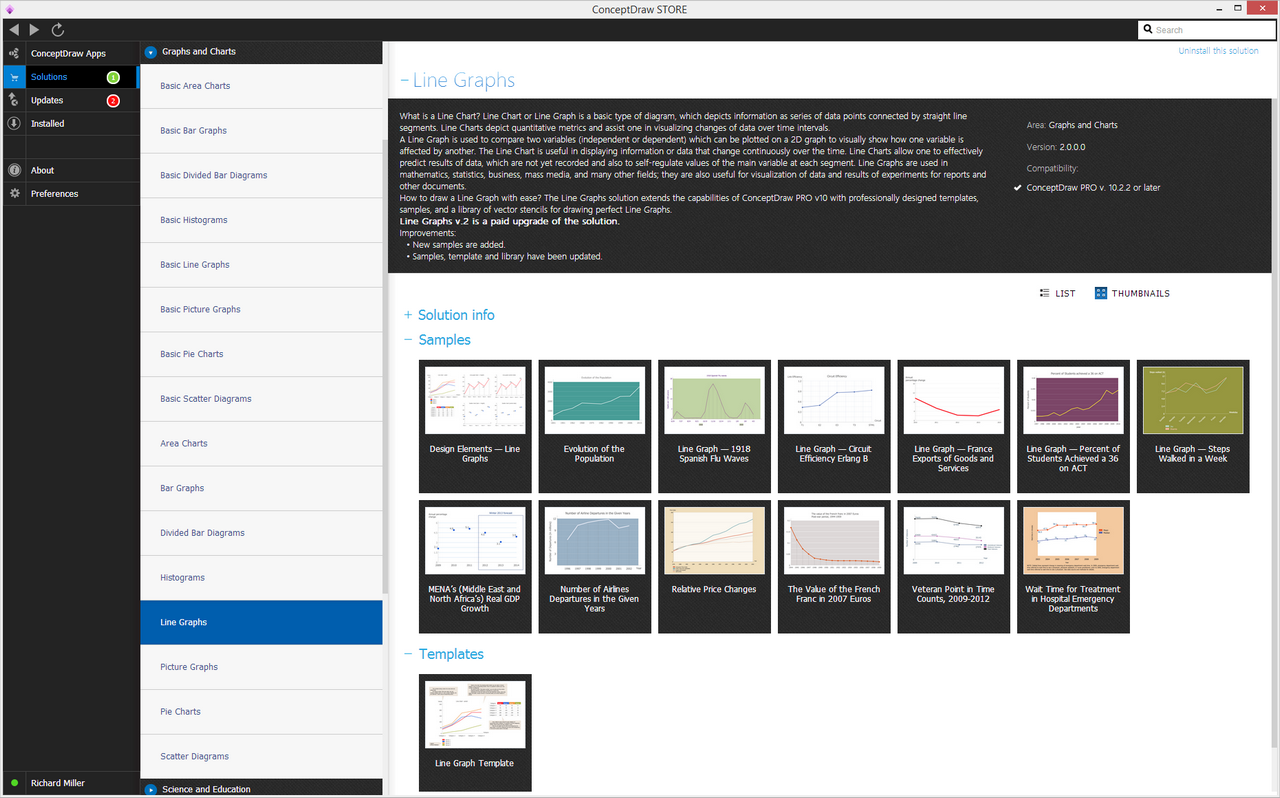Select Basic Scatter Diagrams solution
1280x798 pixels.
(x=261, y=399)
